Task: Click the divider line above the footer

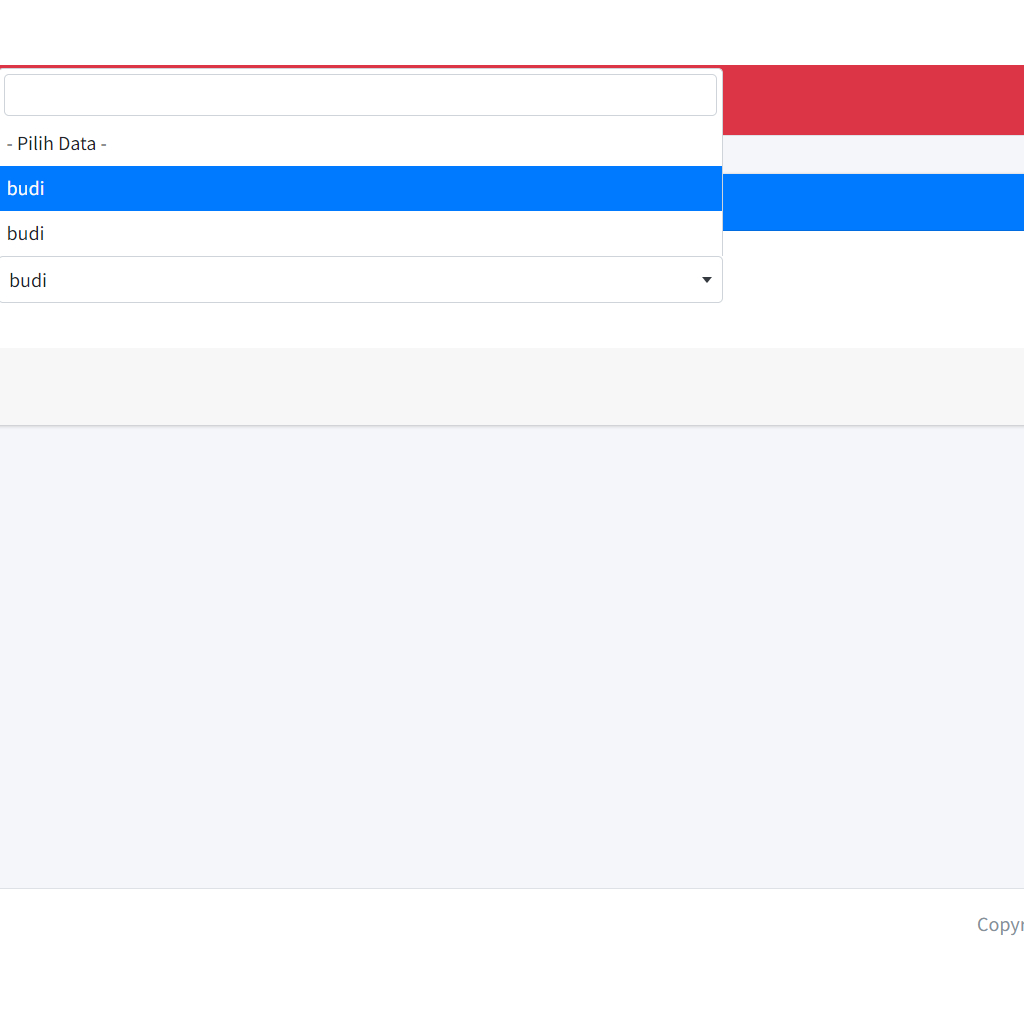Action: (512, 888)
